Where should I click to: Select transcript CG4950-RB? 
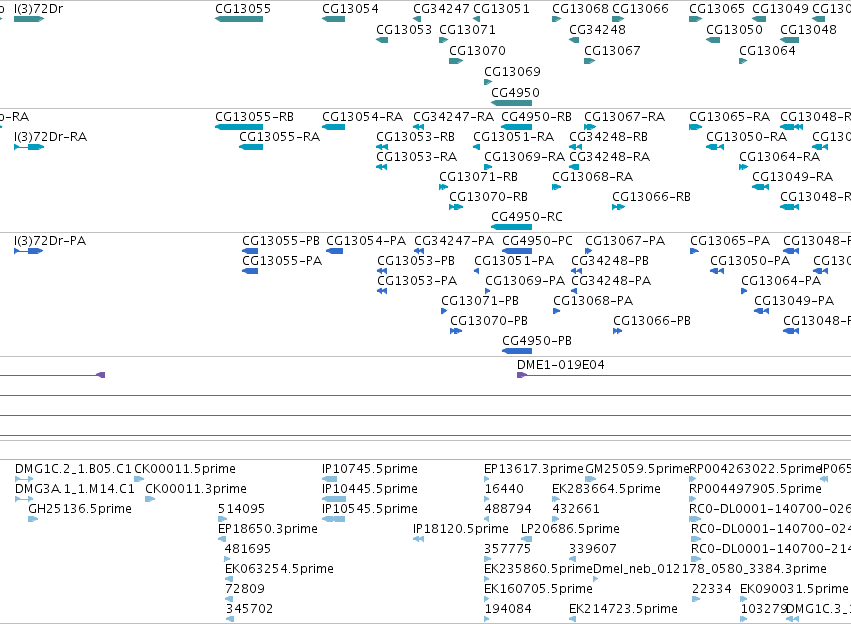pos(537,117)
